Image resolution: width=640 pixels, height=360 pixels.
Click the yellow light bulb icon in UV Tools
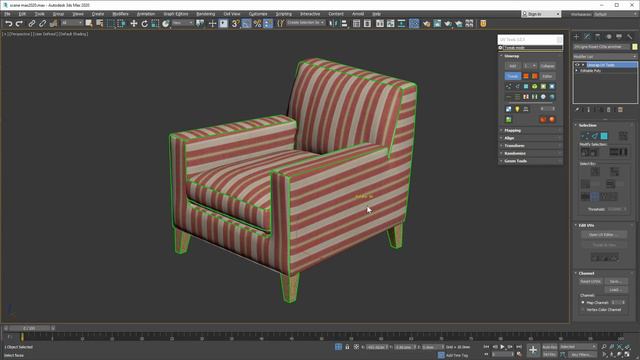pos(517,109)
